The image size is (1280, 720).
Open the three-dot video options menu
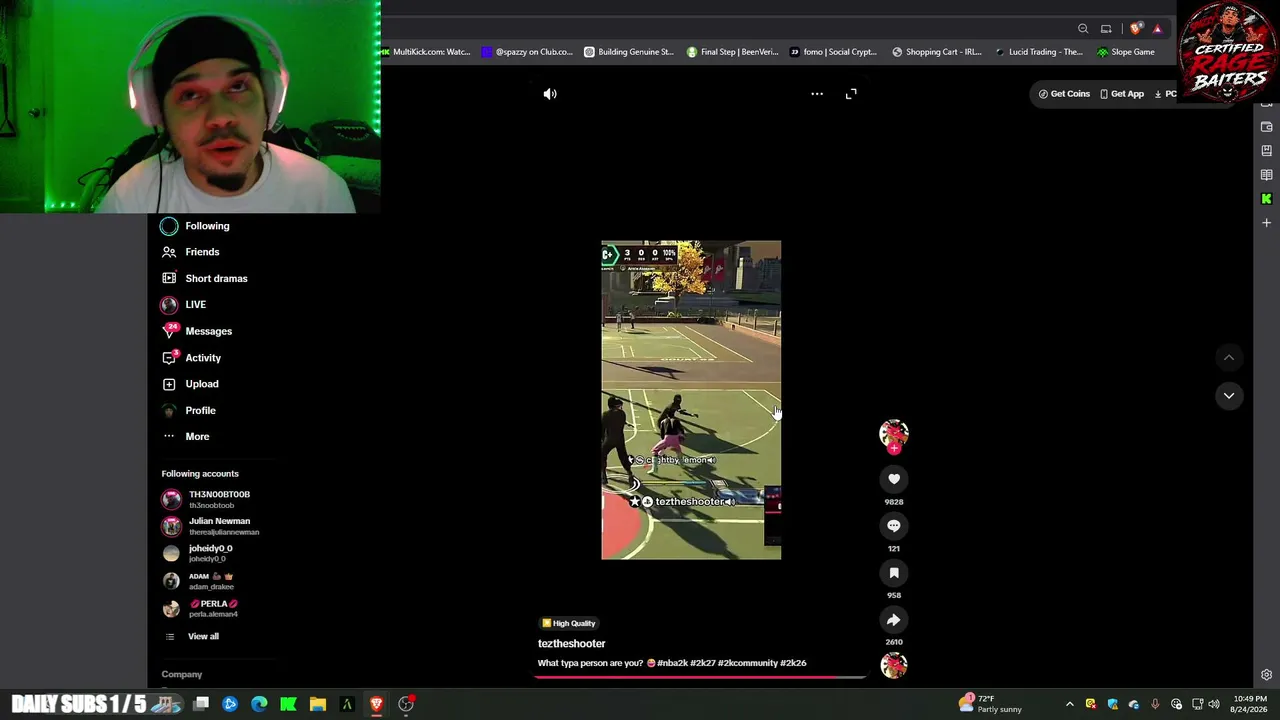pos(817,94)
